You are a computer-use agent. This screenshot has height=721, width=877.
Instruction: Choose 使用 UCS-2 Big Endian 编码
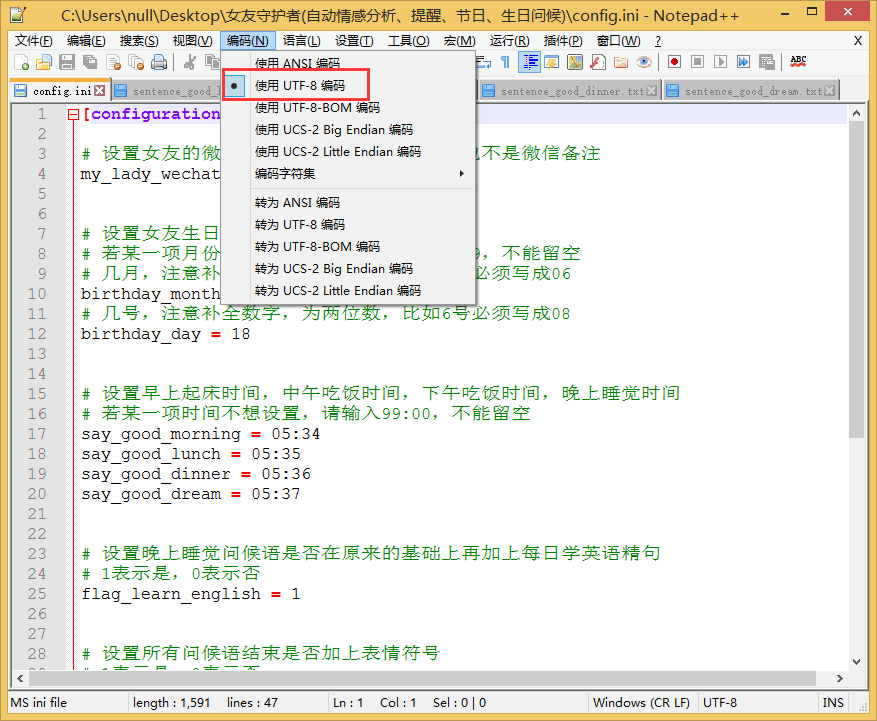point(333,129)
